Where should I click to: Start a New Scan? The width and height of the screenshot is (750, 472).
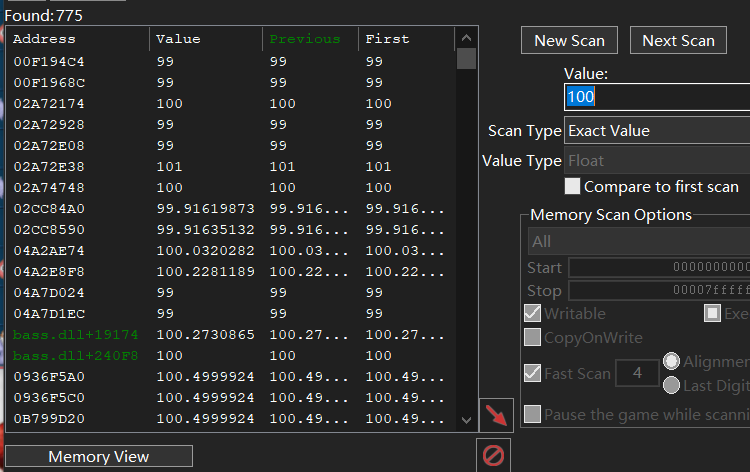point(569,40)
